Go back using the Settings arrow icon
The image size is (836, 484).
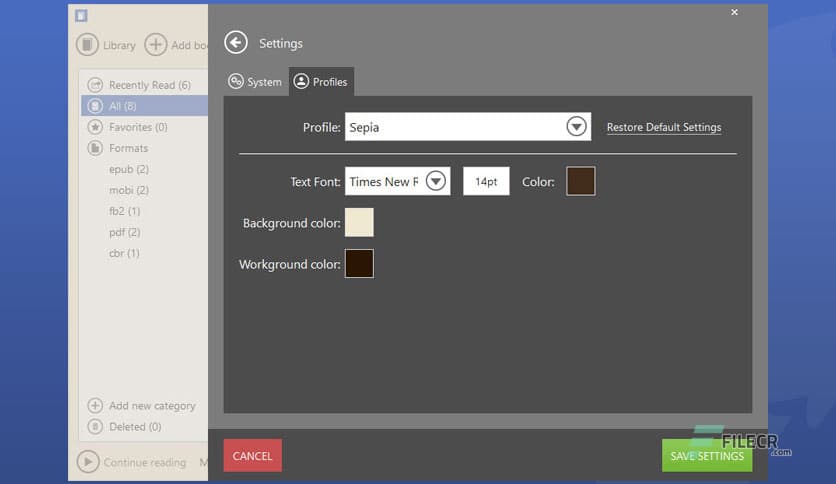[x=236, y=43]
